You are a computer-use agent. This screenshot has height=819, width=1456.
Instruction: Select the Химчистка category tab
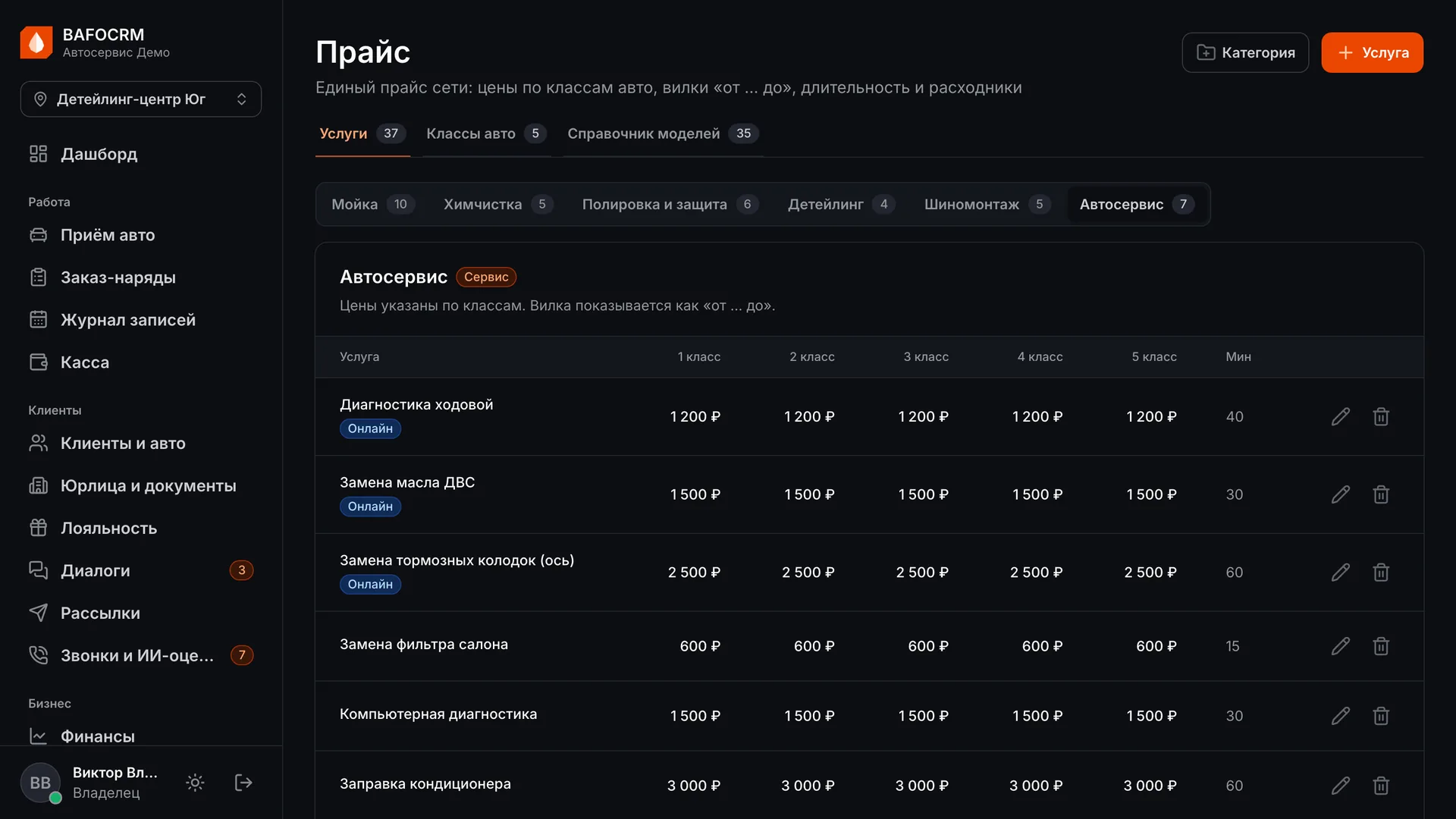pos(498,204)
